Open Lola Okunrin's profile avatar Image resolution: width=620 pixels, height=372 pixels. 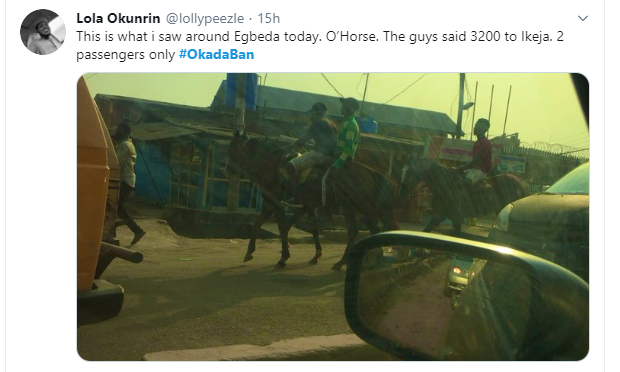pos(43,32)
